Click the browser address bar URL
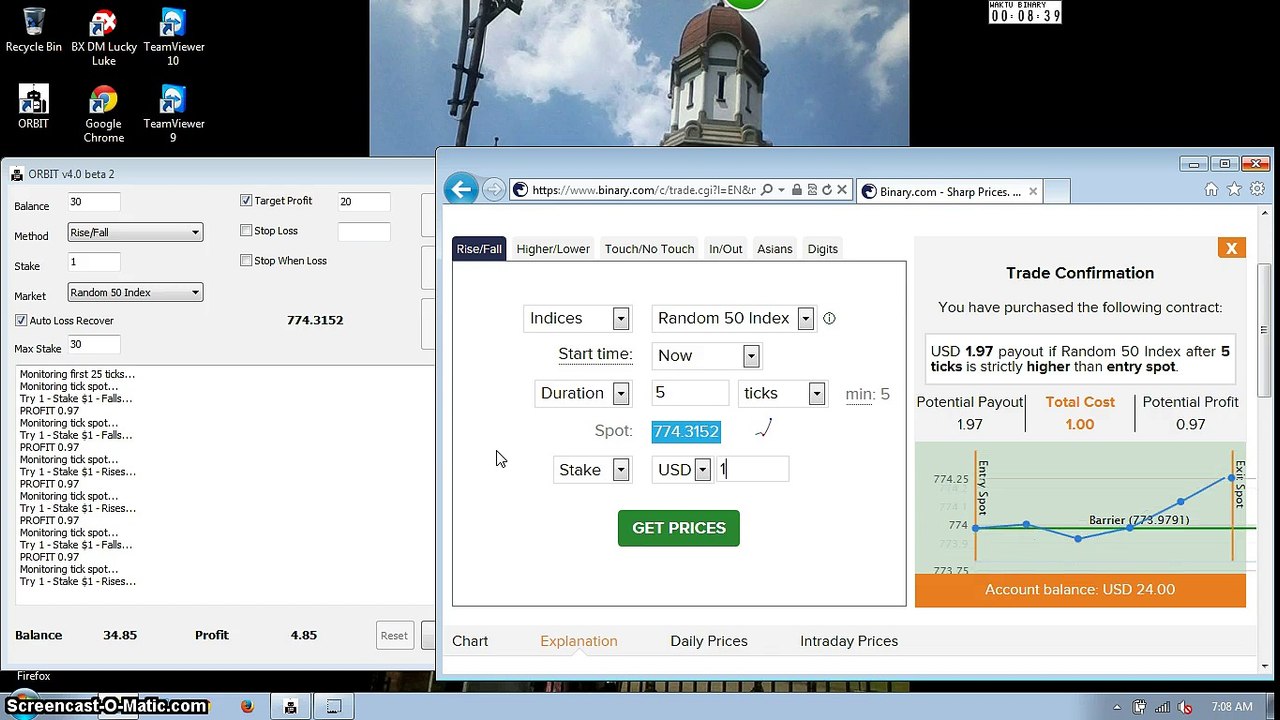This screenshot has height=720, width=1280. (x=643, y=190)
